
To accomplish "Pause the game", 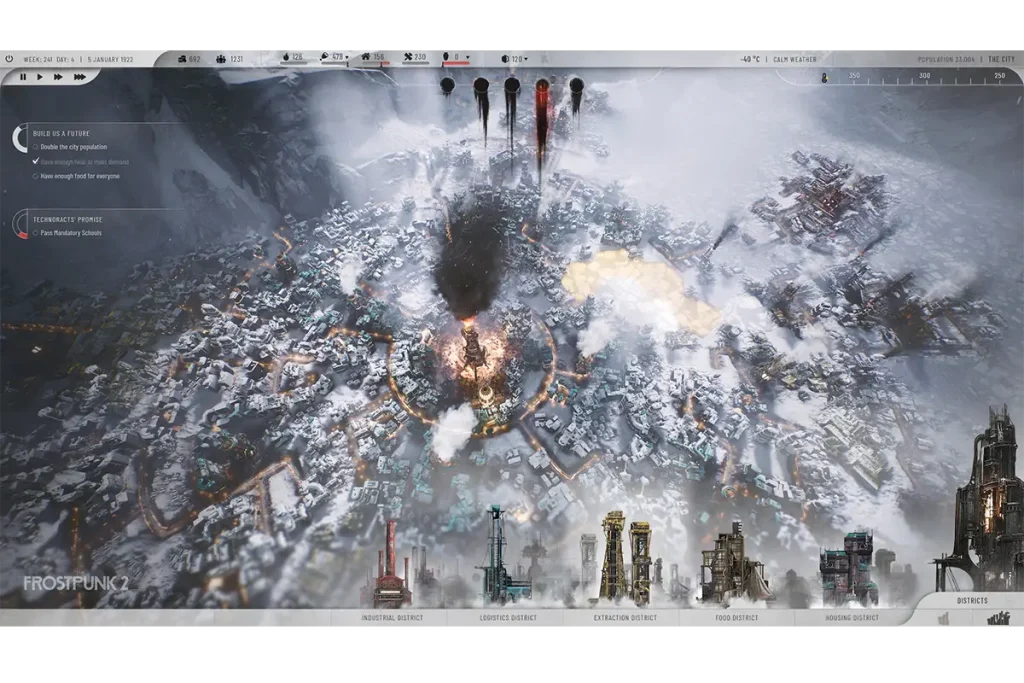I will (23, 77).
